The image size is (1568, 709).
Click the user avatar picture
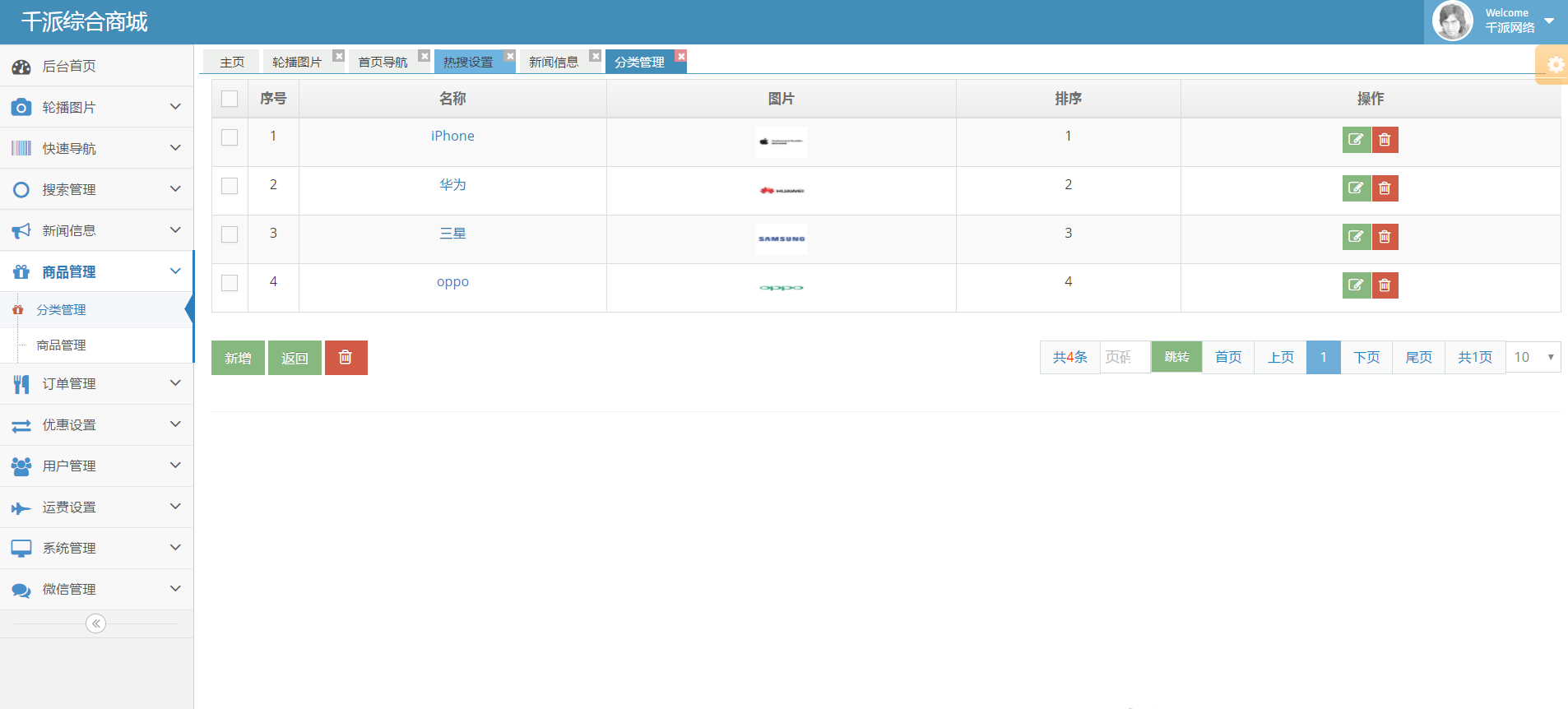pyautogui.click(x=1453, y=21)
